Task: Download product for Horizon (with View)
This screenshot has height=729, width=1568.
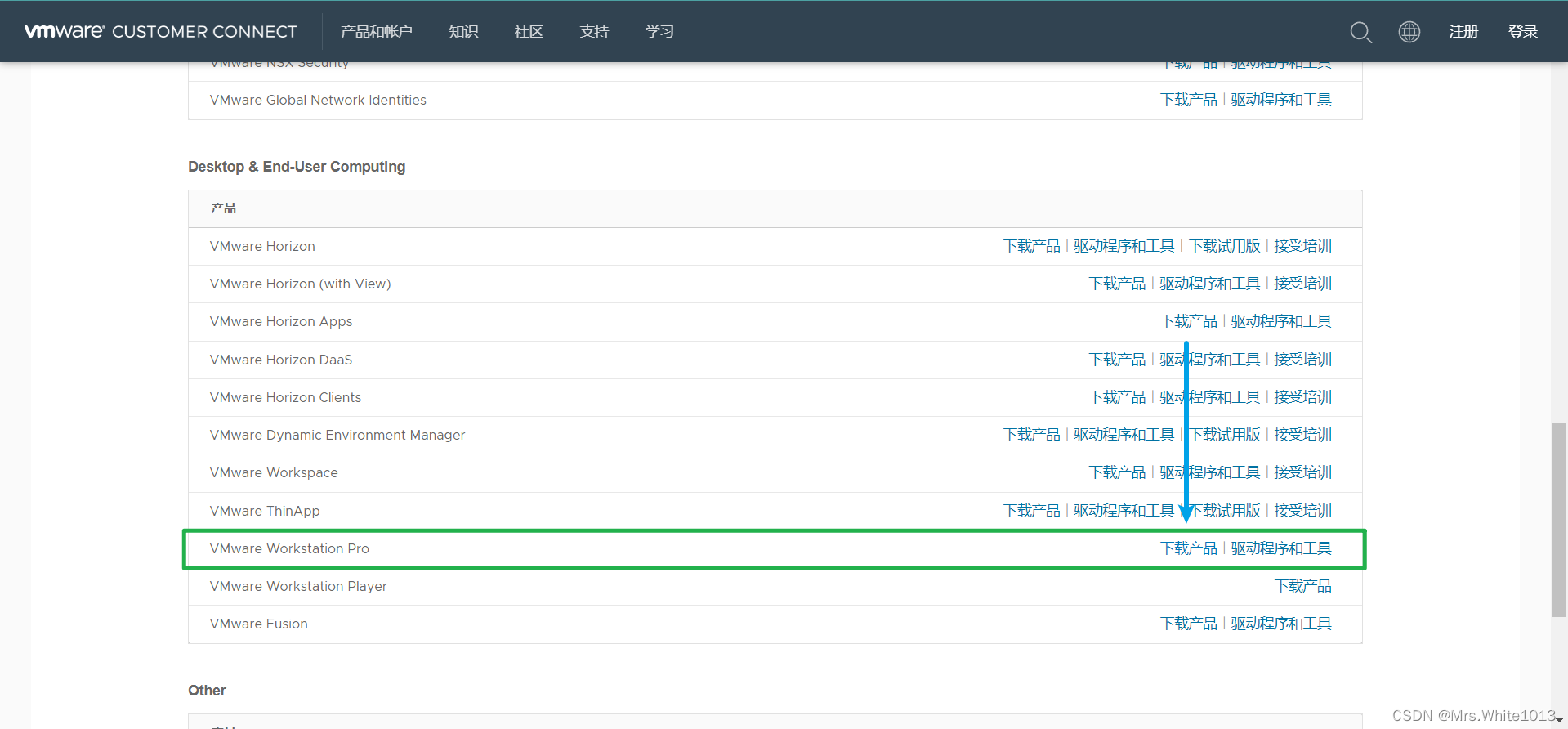Action: pyautogui.click(x=1117, y=284)
